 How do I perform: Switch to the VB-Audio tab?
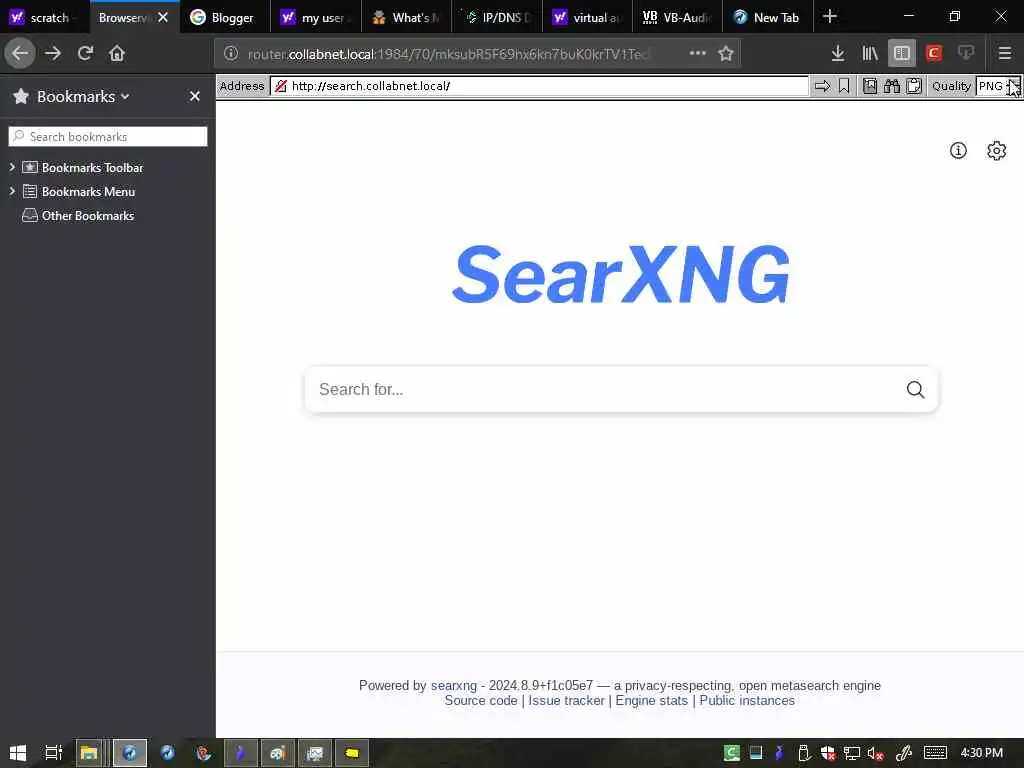677,17
